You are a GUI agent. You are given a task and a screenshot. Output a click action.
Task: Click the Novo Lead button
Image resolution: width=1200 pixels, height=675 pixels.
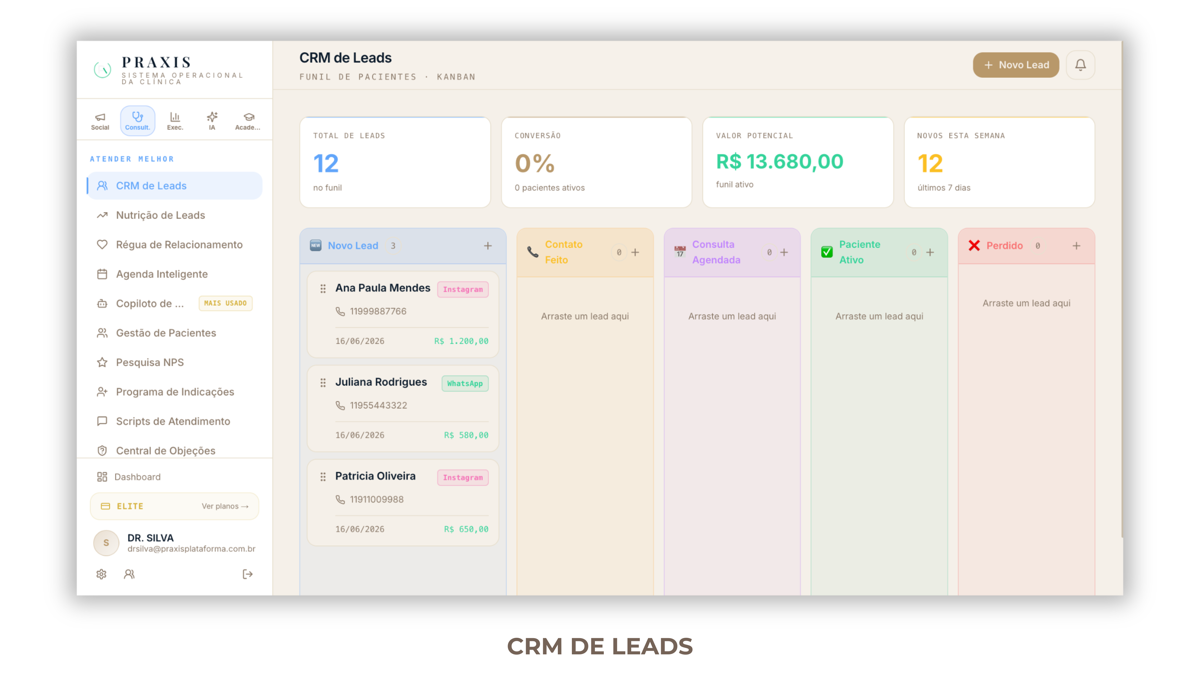(x=1016, y=65)
